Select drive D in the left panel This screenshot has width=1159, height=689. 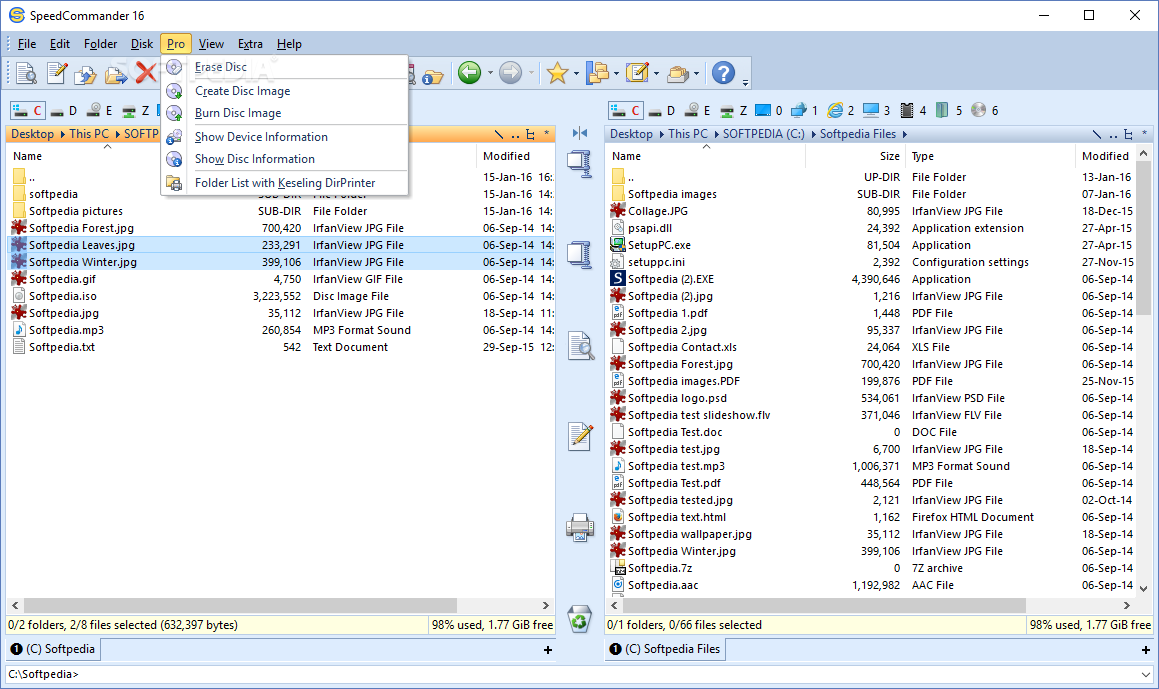click(64, 111)
